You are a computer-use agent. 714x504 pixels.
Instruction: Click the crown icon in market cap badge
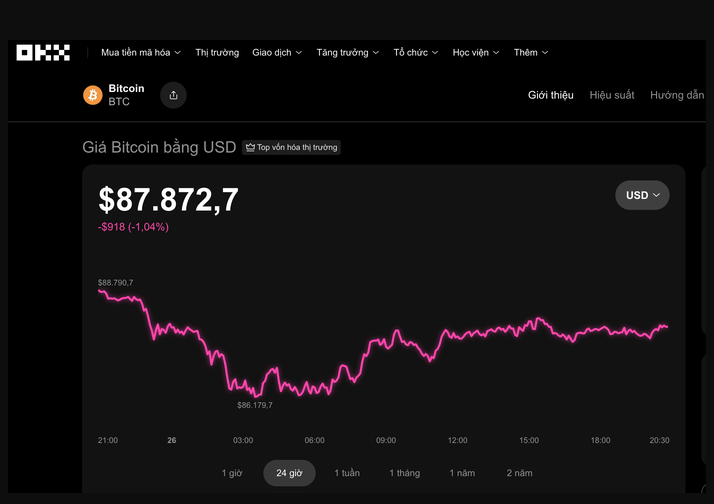(250, 148)
